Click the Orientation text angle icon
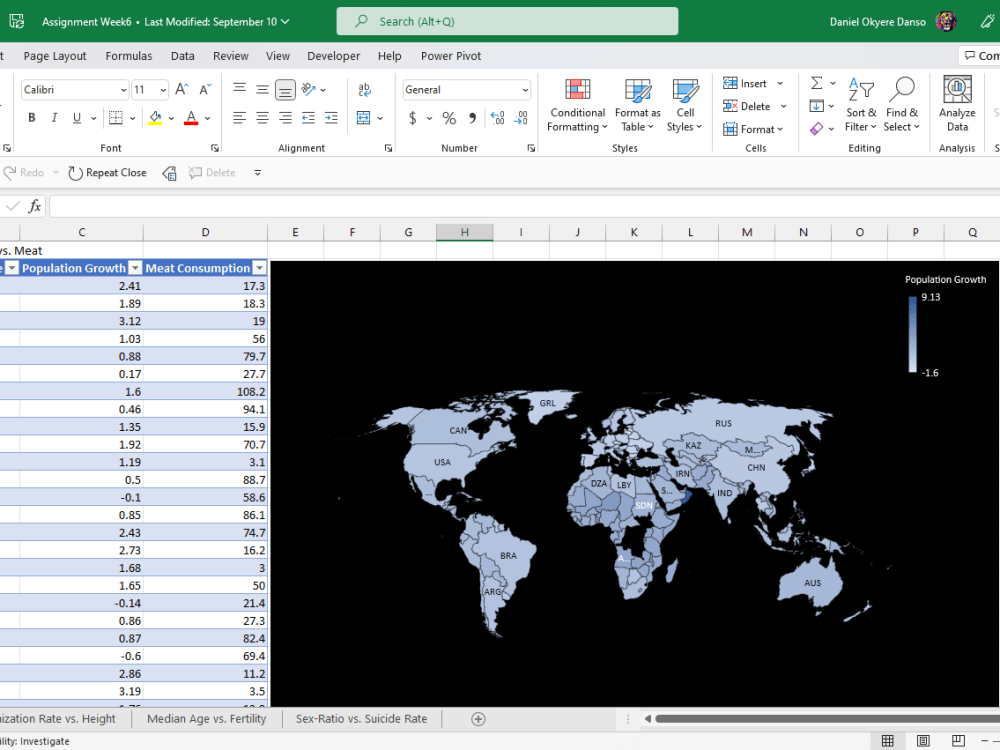Screen dimensions: 1000x750 [x=309, y=89]
